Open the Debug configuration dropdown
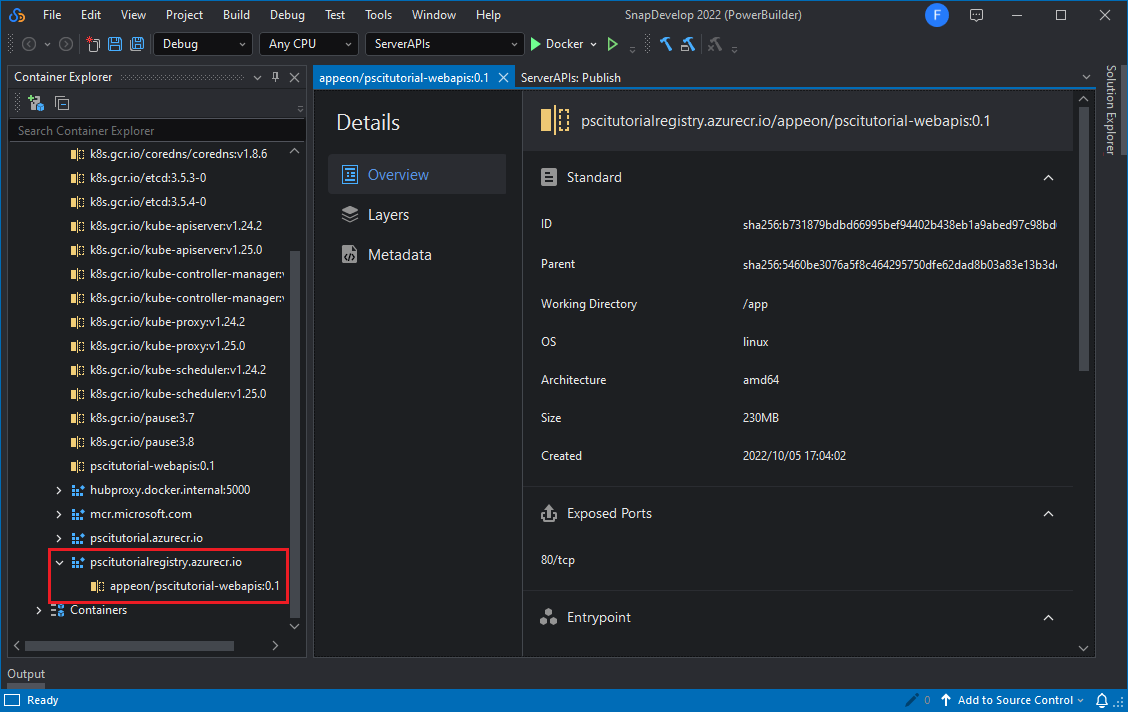The image size is (1128, 712). [x=203, y=44]
